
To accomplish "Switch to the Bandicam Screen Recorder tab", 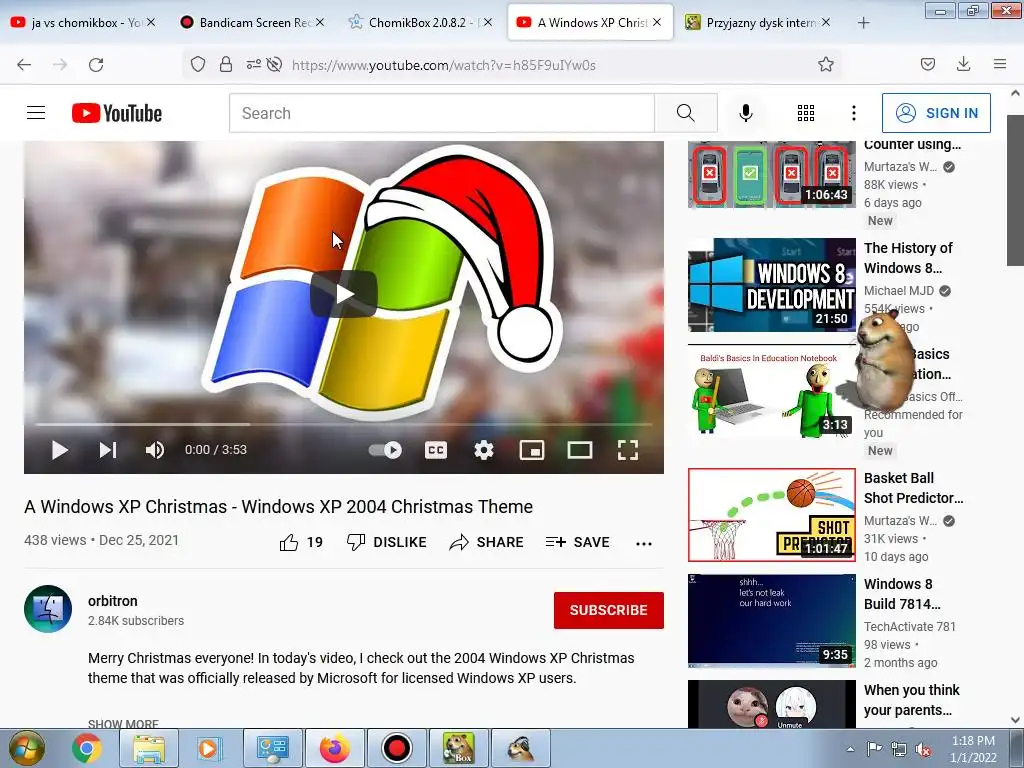I will coord(251,22).
